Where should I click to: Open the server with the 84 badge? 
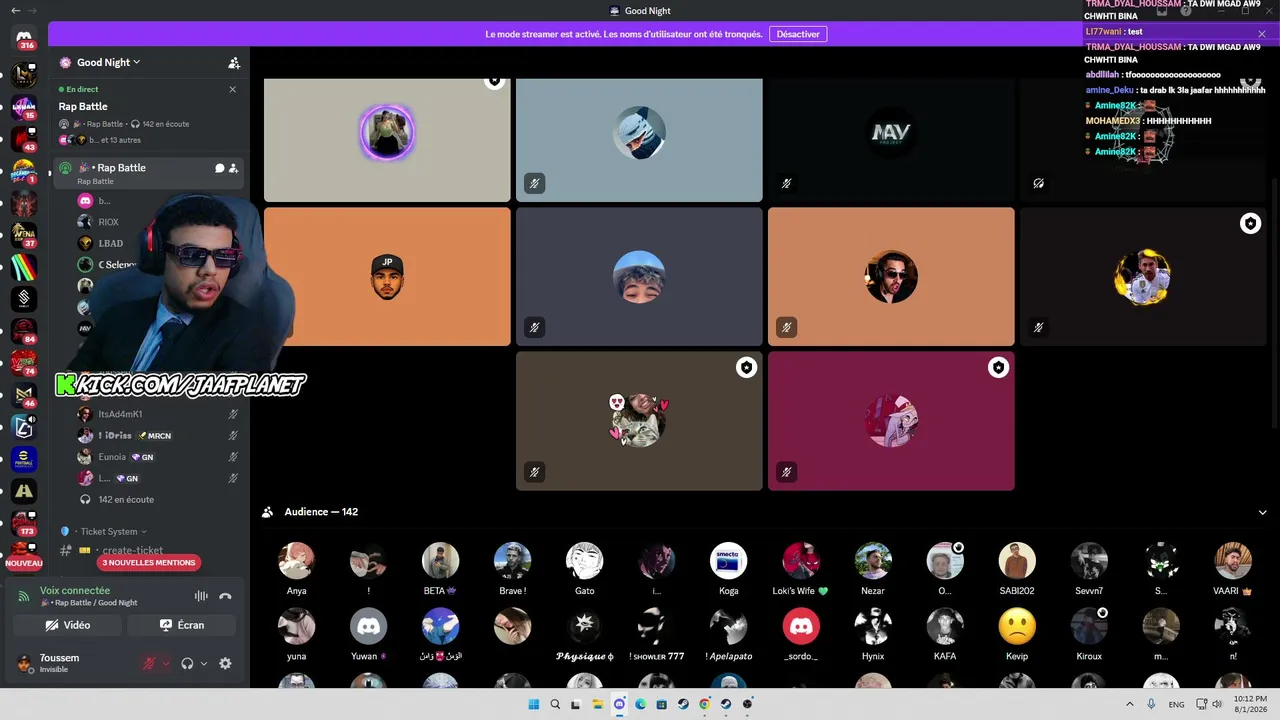(x=24, y=331)
